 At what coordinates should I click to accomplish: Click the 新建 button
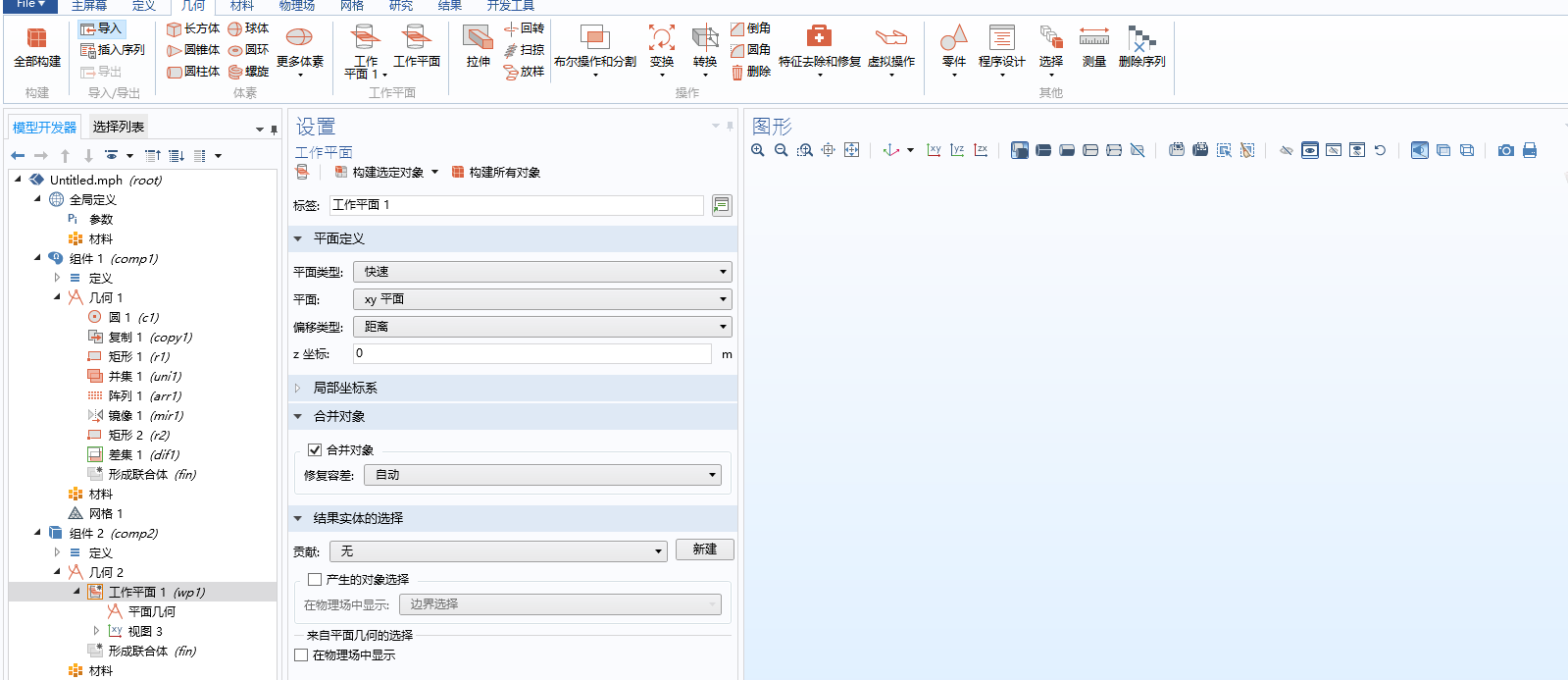[x=704, y=549]
